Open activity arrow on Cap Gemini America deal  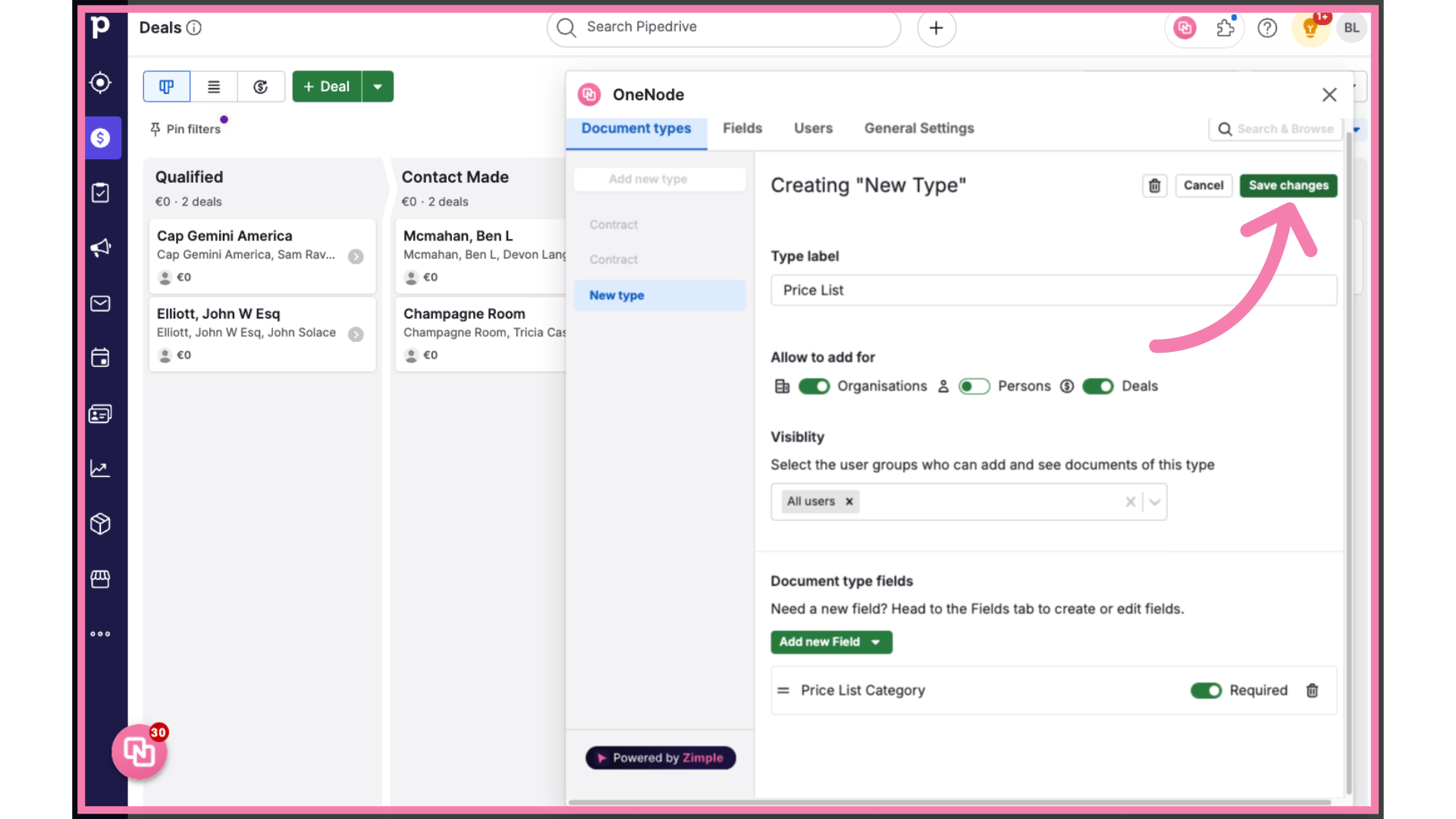tap(356, 256)
